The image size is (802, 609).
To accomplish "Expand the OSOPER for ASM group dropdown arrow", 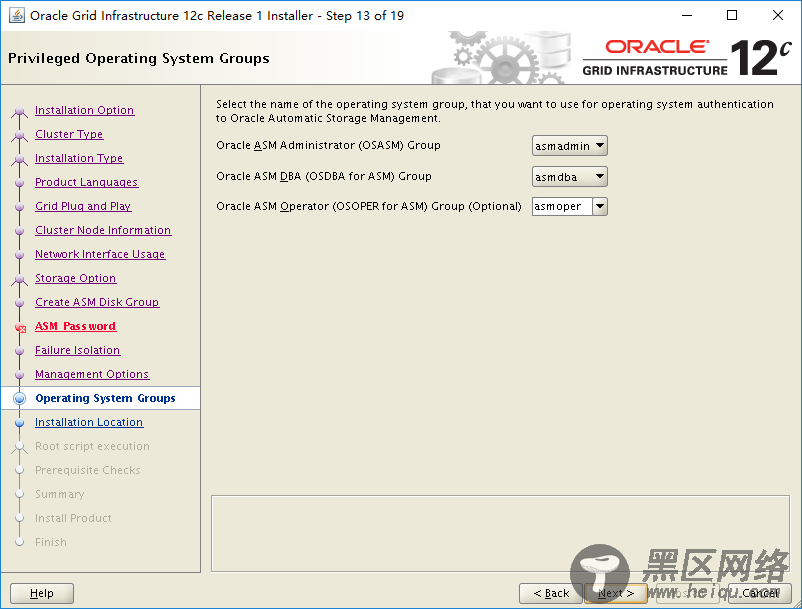I will 600,207.
